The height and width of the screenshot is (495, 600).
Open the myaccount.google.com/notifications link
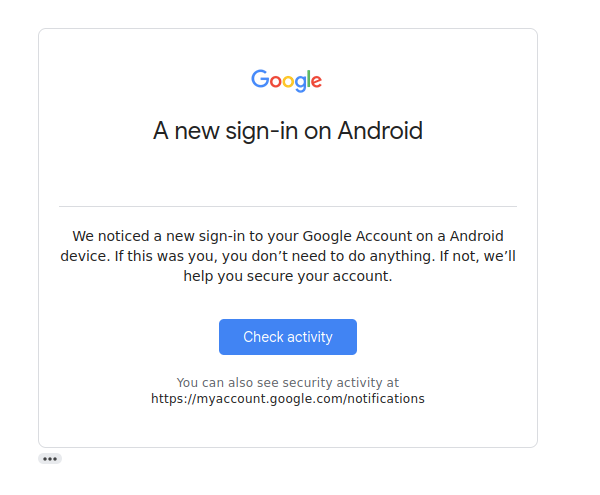[x=288, y=399]
